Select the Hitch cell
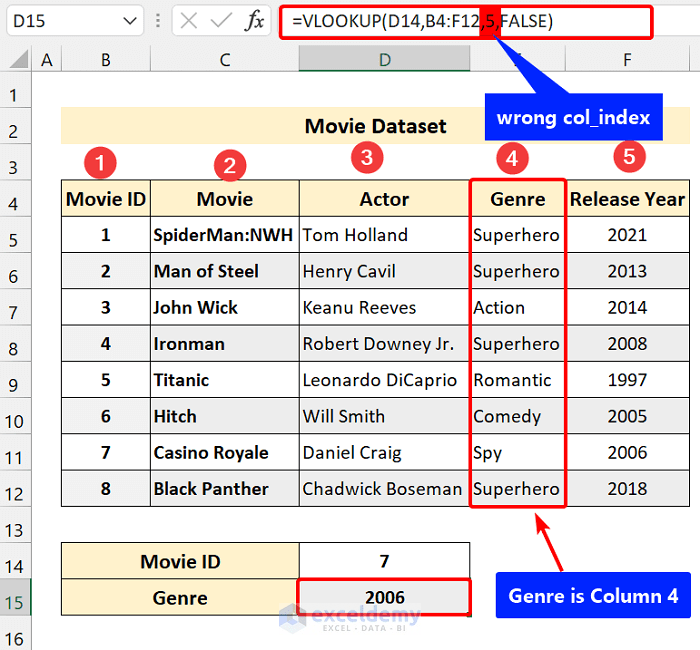Screen dimensions: 700x650 (225, 416)
